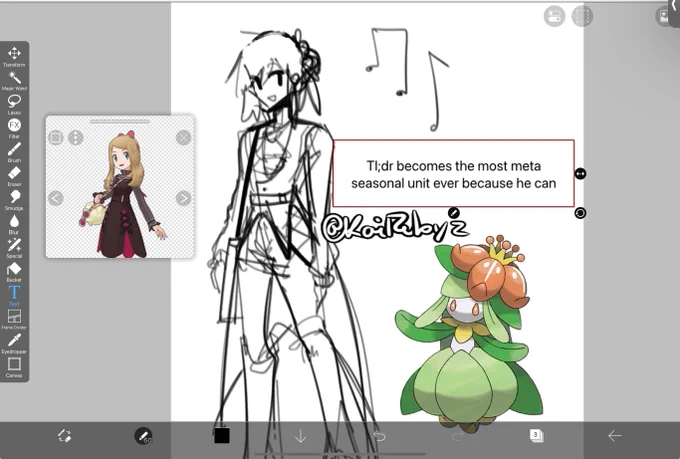Select the Special tool
Screen dimensions: 680x459
14,248
